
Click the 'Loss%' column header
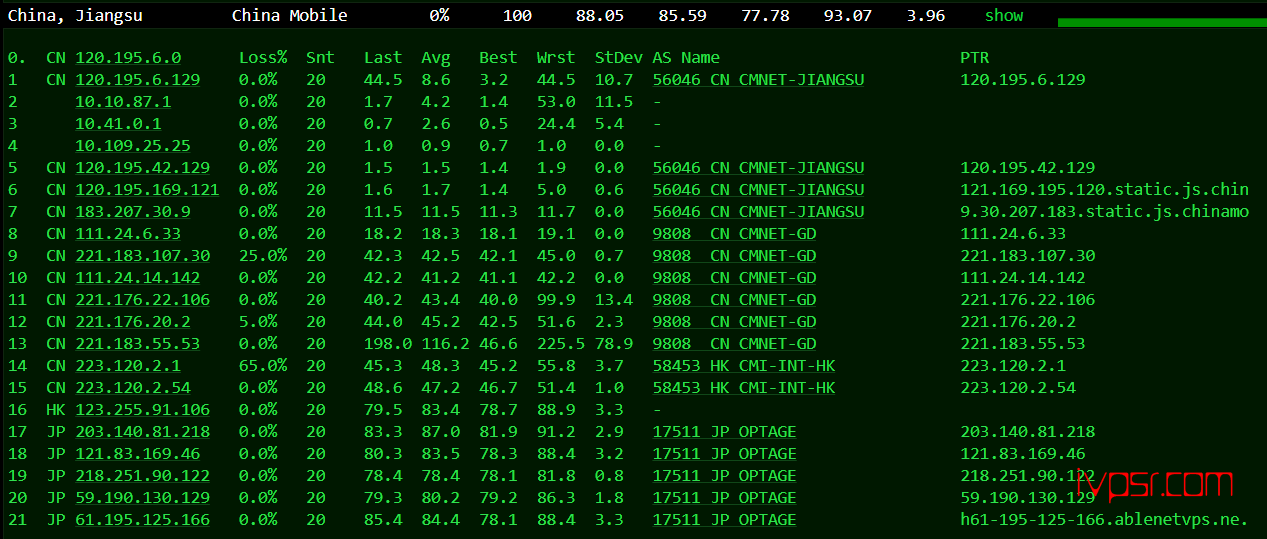click(263, 58)
